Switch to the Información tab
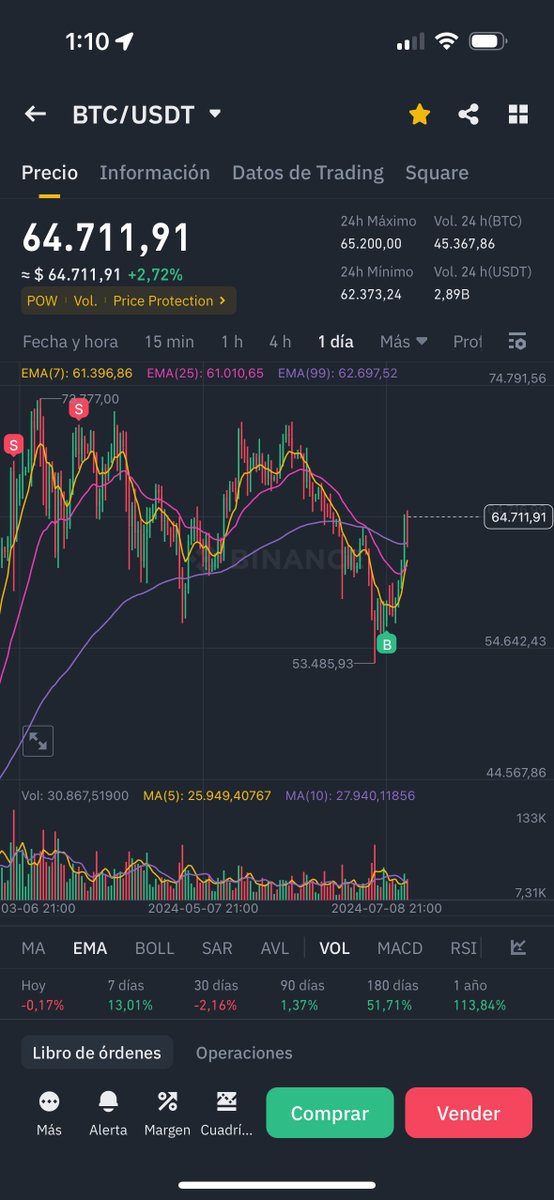The width and height of the screenshot is (554, 1200). (155, 173)
